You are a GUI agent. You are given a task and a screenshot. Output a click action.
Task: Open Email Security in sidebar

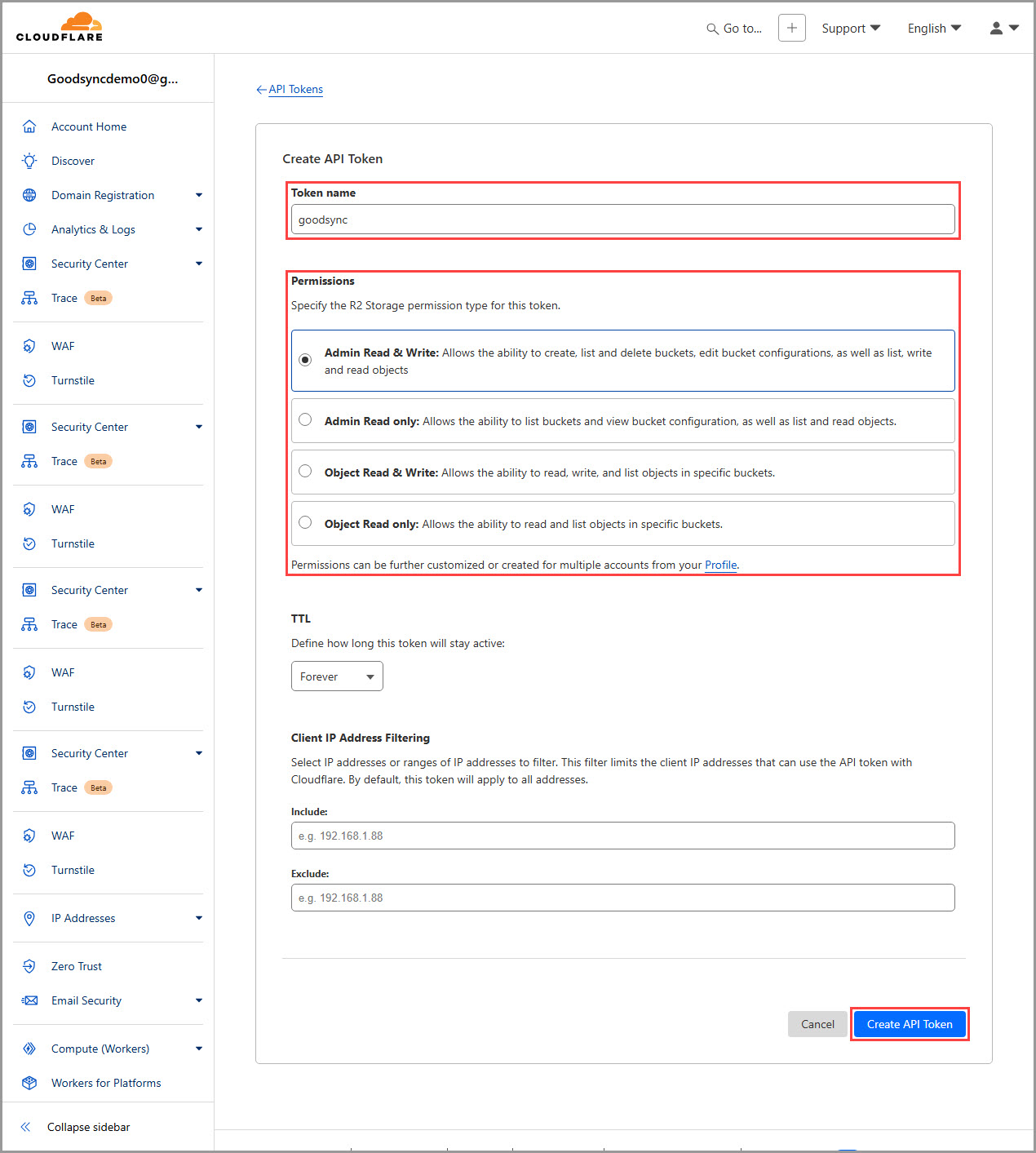point(86,1000)
